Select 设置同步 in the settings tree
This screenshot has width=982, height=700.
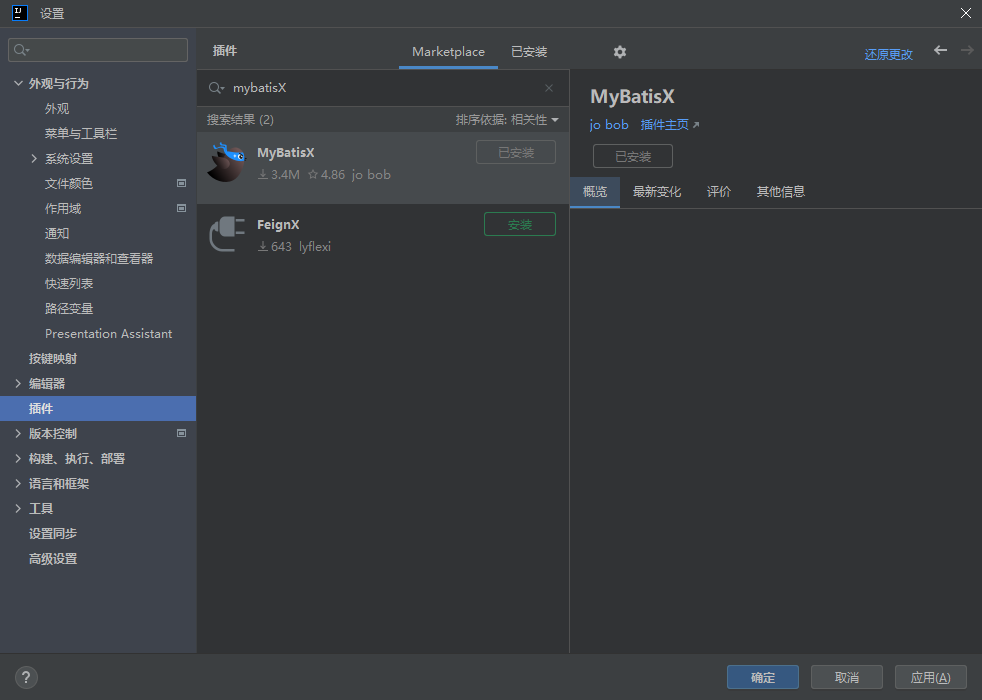(x=53, y=533)
